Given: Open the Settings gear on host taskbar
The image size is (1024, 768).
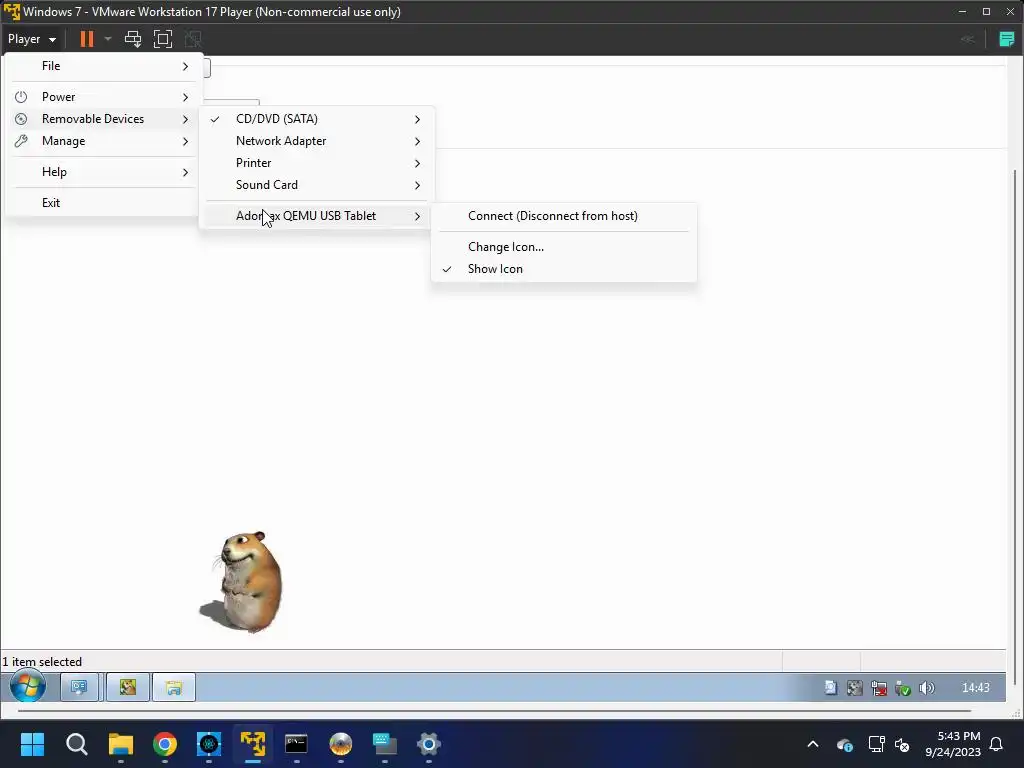Looking at the screenshot, I should point(428,744).
